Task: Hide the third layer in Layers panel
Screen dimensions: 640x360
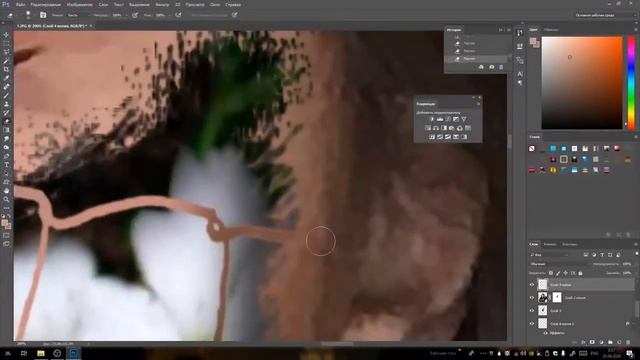Action: (531, 311)
